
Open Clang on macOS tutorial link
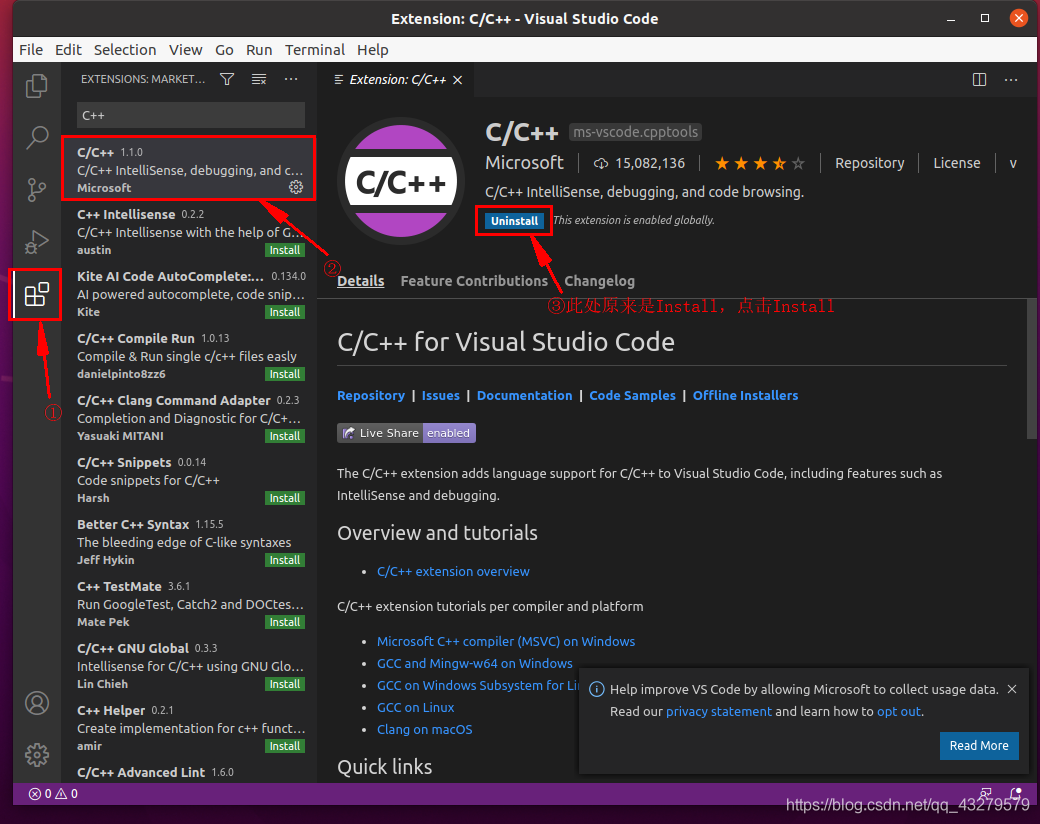(424, 729)
